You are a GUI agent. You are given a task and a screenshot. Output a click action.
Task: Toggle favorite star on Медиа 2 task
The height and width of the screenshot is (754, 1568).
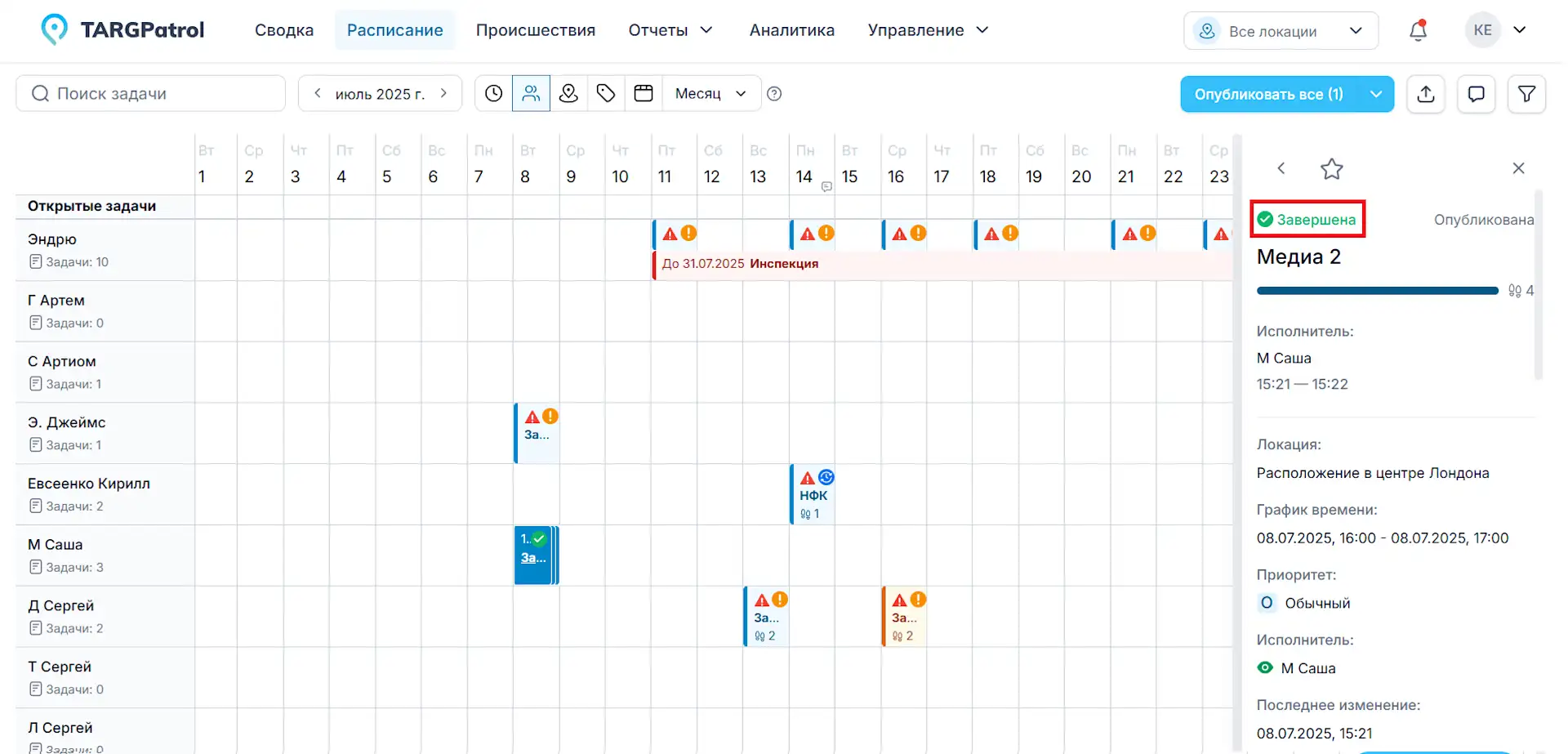1331,169
